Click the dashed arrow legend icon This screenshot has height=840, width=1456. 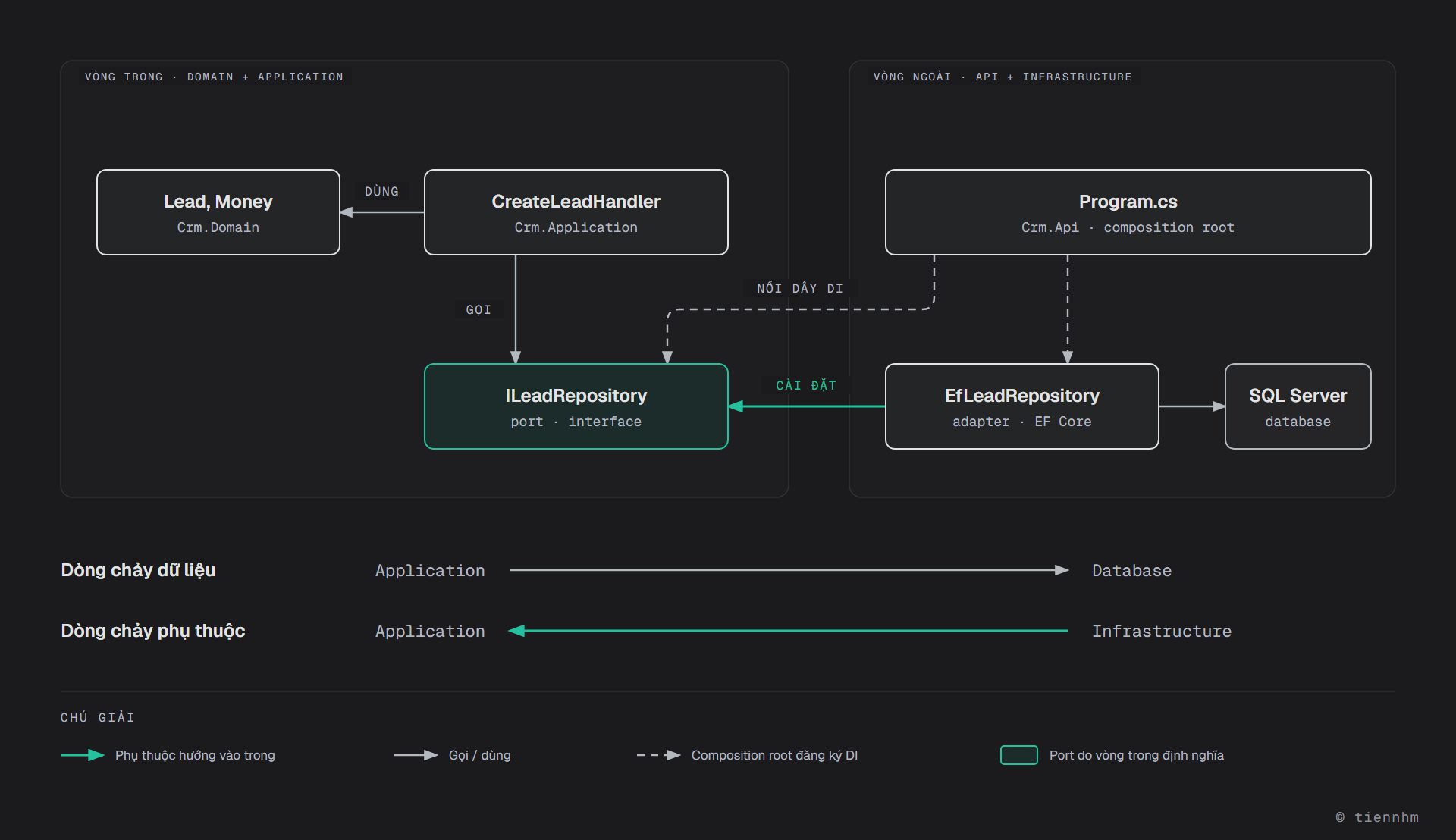click(x=659, y=755)
